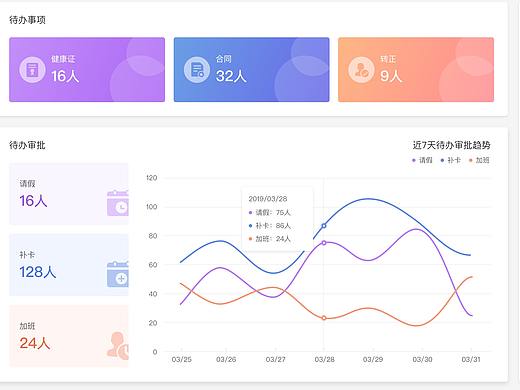520x390 pixels.
Task: Click the 120 y-axis value
Action: coord(151,178)
